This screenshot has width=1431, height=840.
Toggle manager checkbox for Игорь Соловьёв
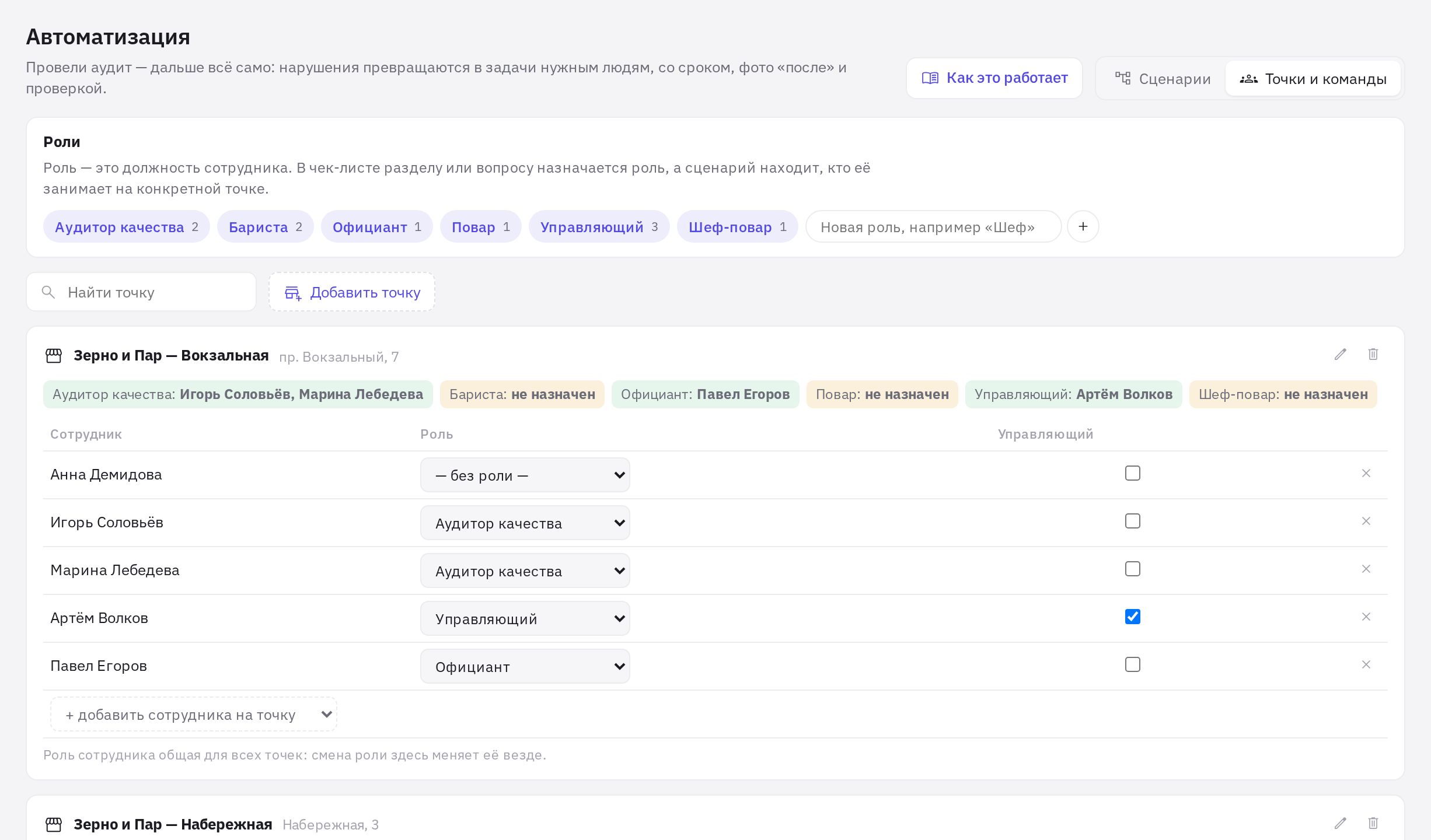point(1132,521)
